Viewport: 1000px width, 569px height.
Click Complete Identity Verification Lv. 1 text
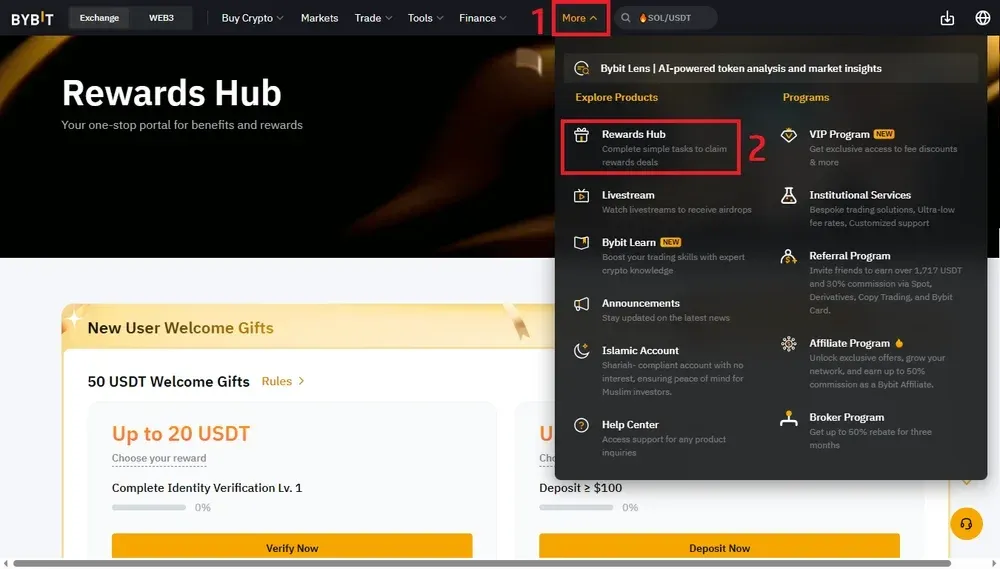click(x=207, y=488)
